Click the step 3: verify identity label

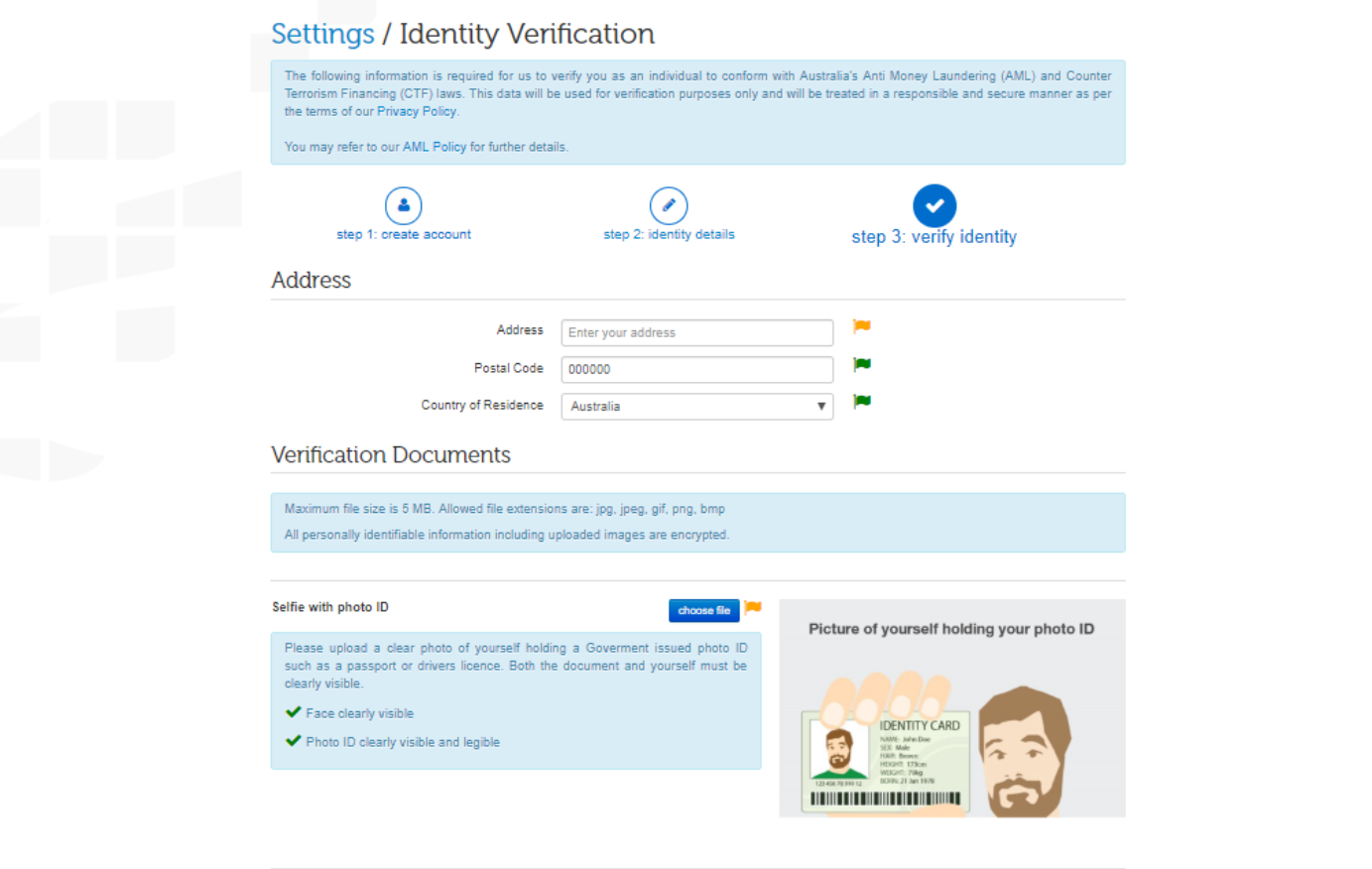(934, 237)
